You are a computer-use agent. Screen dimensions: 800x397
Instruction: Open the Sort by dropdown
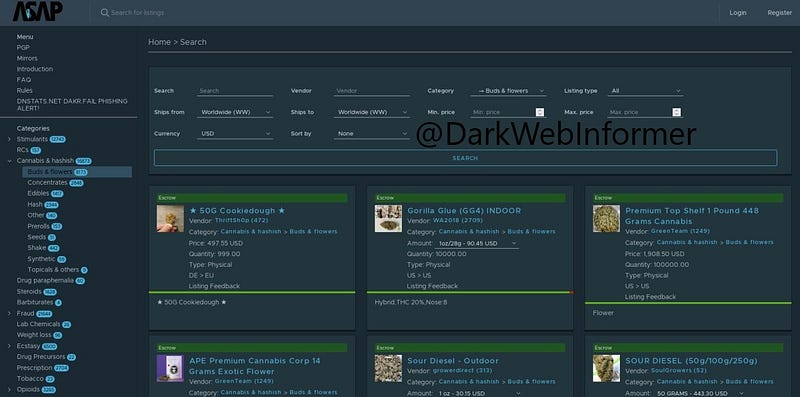point(372,134)
